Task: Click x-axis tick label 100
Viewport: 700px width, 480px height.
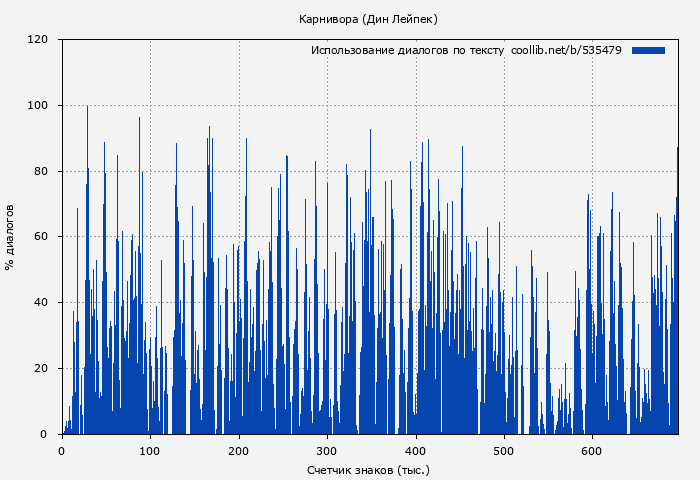Action: pyautogui.click(x=150, y=450)
